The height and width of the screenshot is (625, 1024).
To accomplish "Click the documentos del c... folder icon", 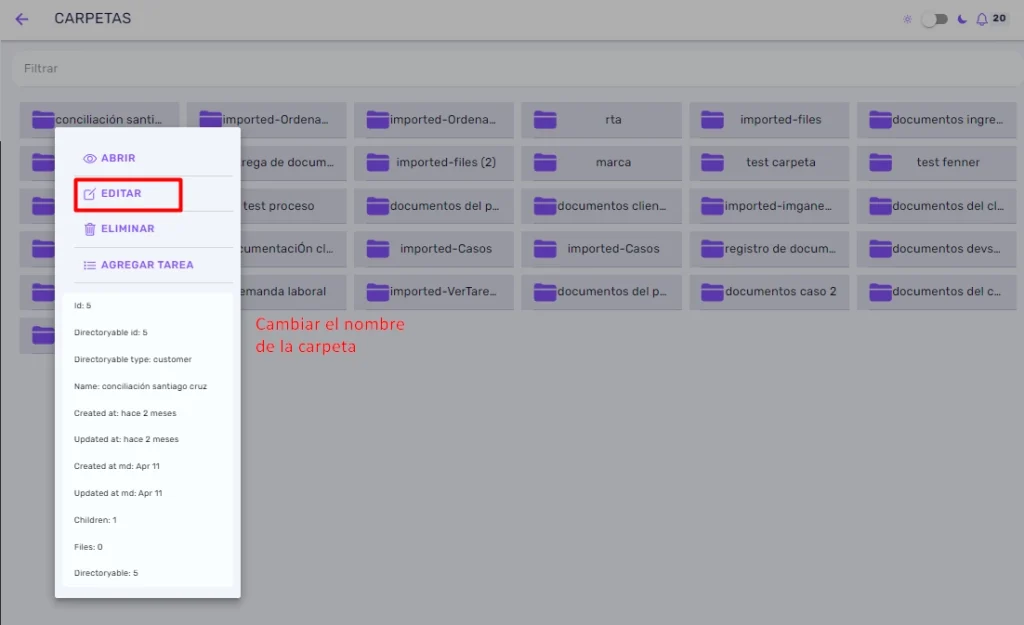I will [x=880, y=292].
